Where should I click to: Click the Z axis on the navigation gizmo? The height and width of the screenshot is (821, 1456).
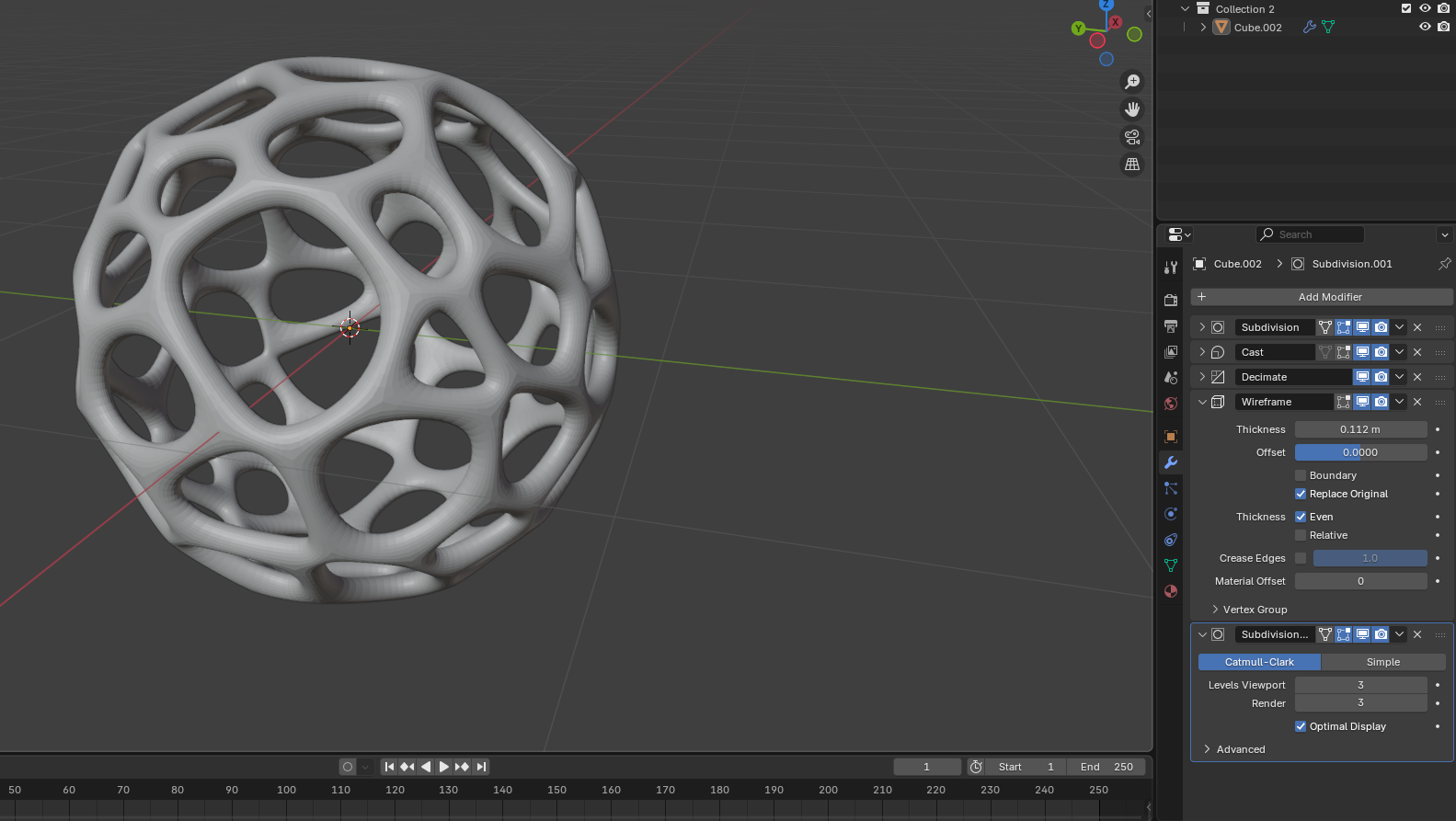click(x=1106, y=5)
